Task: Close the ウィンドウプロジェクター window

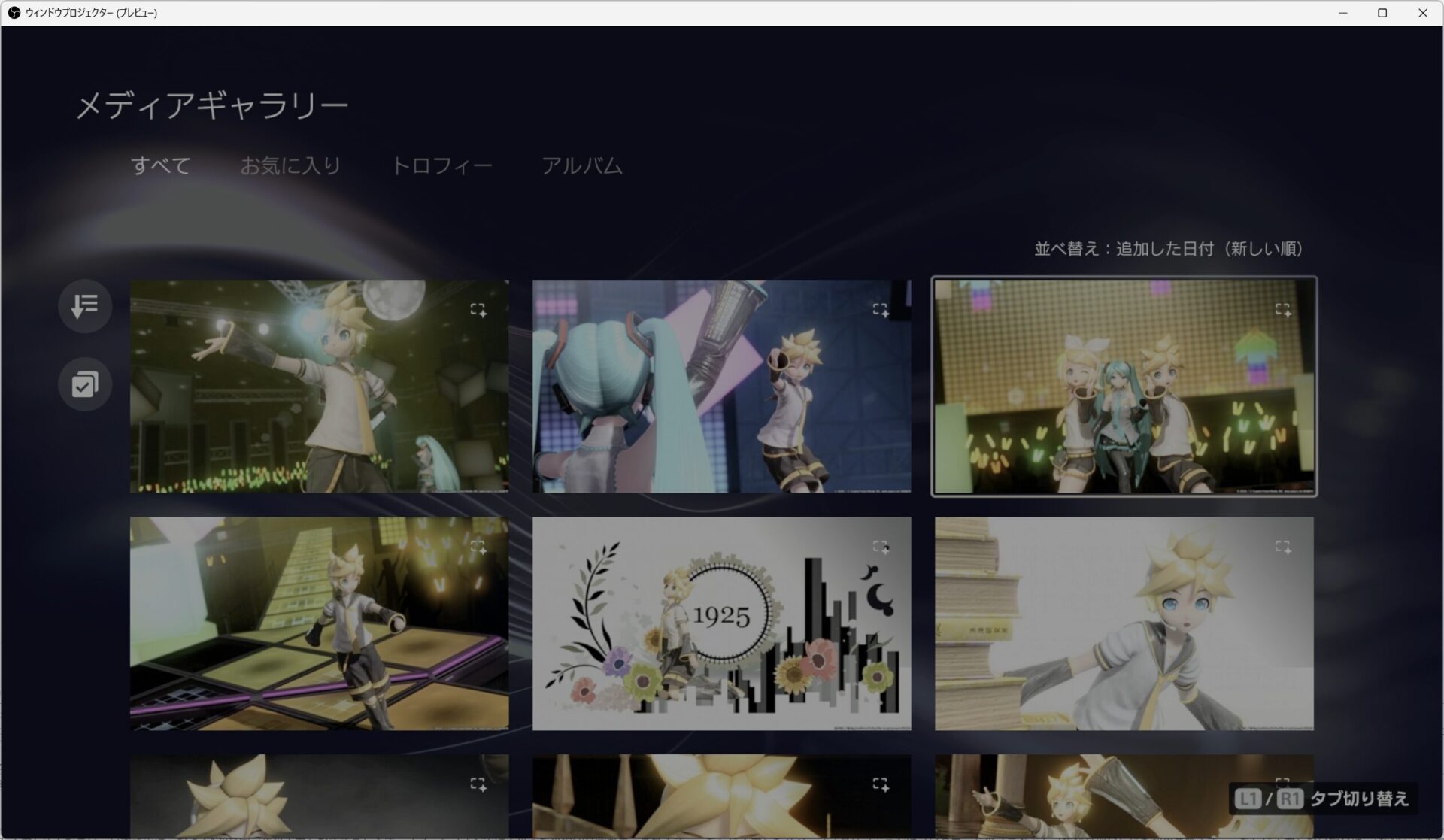Action: click(1422, 13)
